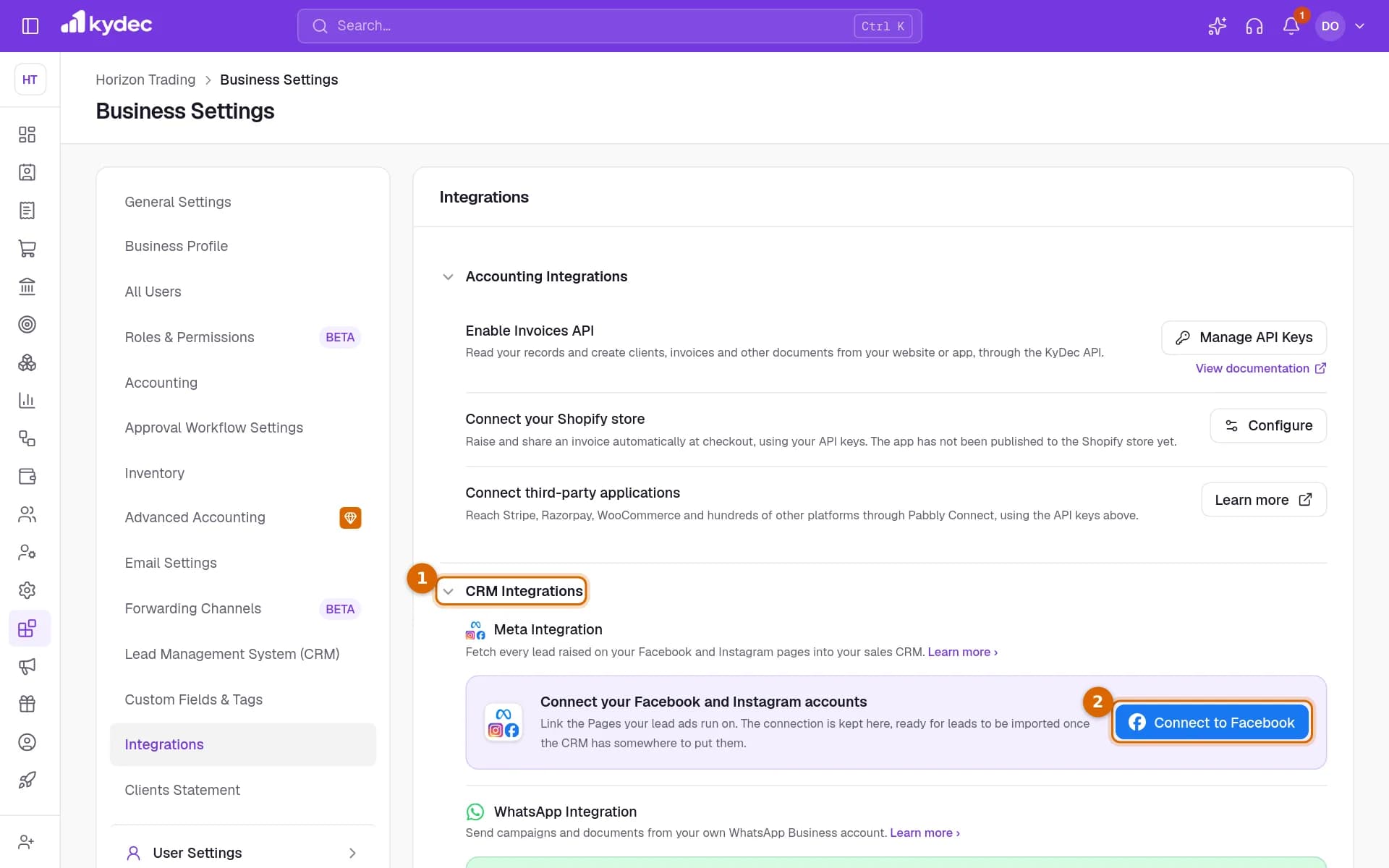The height and width of the screenshot is (868, 1389).
Task: Select Roles & Permissions in settings menu
Action: [x=243, y=338]
